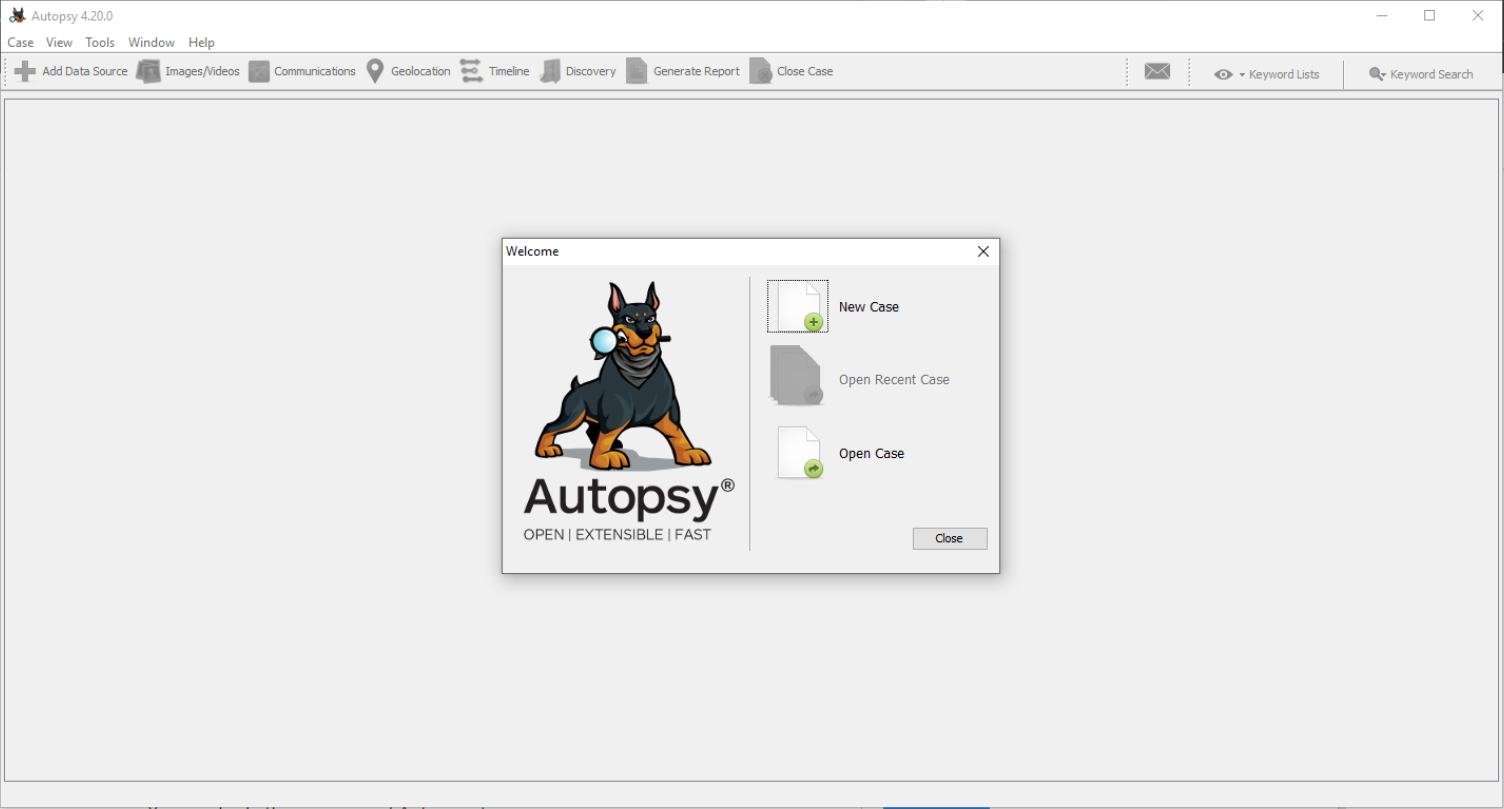Click the Open Recent Case label
Viewport: 1504px width, 809px height.
click(894, 380)
